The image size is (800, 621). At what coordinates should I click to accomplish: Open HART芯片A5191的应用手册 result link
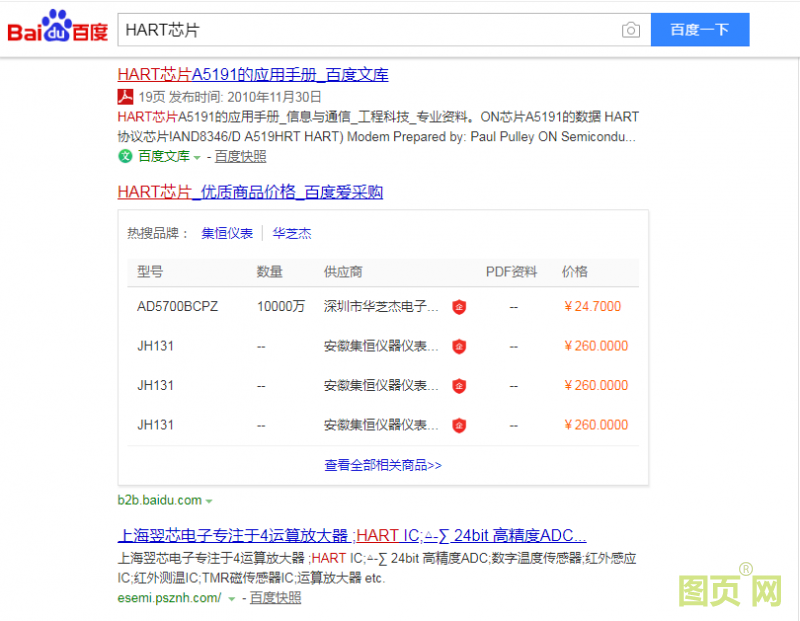[x=252, y=74]
